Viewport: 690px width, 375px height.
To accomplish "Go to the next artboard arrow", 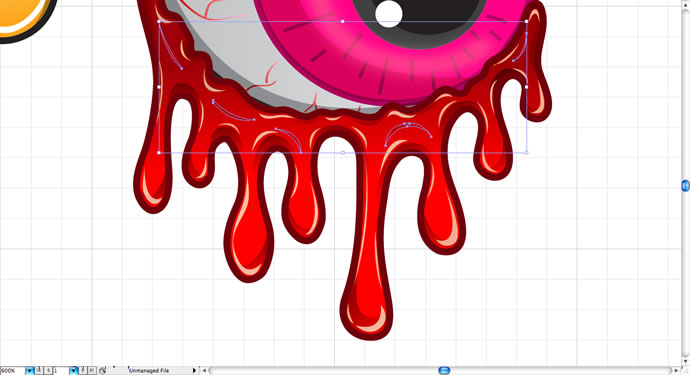I will (83, 371).
